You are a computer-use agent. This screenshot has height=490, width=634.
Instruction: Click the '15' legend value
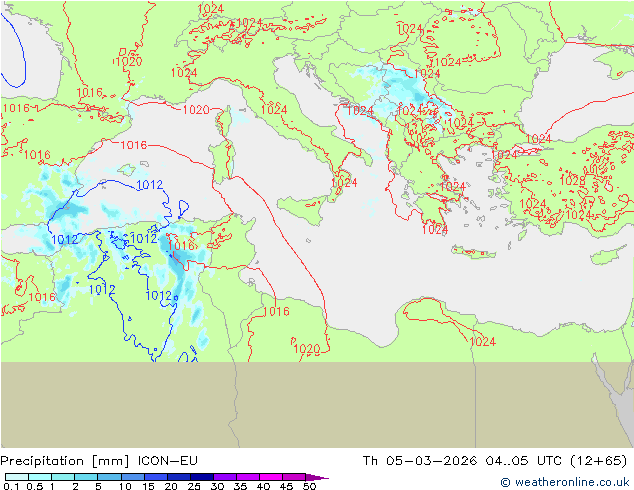[148, 486]
